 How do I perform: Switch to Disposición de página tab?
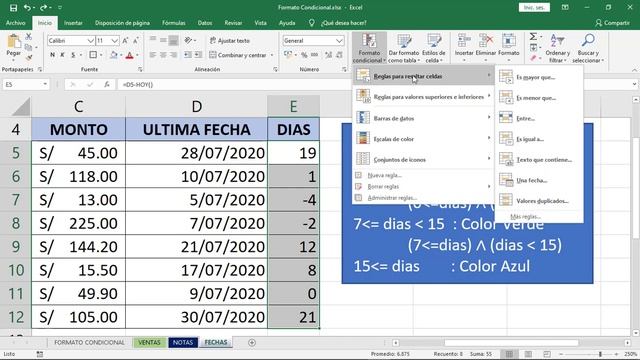click(x=122, y=23)
